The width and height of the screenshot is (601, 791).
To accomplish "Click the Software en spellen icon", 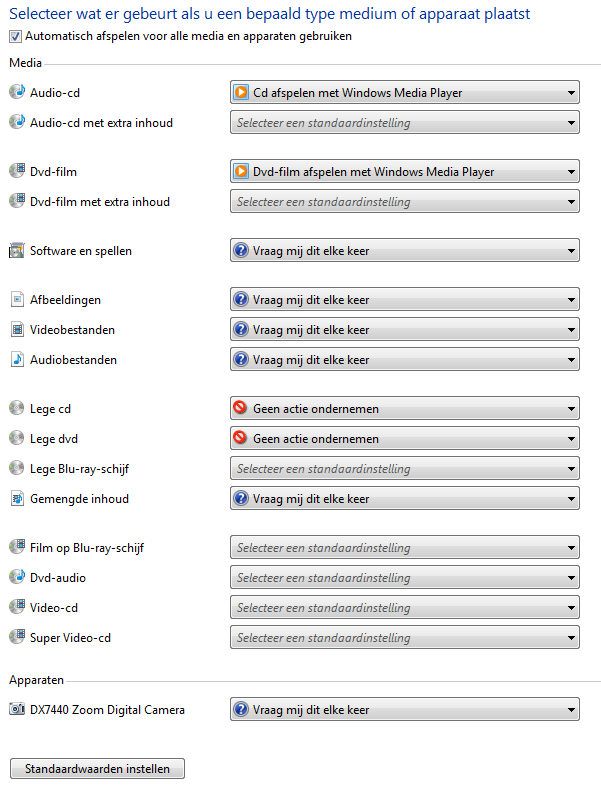I will click(x=17, y=250).
